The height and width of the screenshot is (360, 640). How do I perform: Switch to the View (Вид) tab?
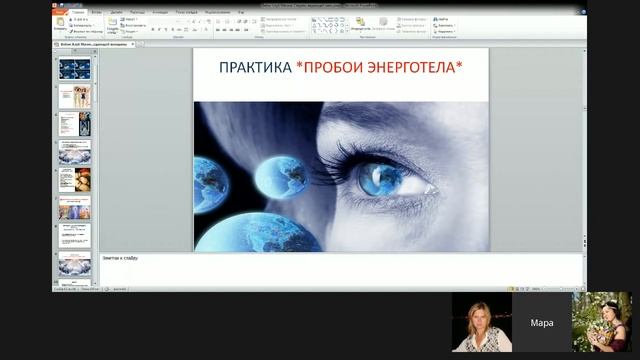[241, 12]
